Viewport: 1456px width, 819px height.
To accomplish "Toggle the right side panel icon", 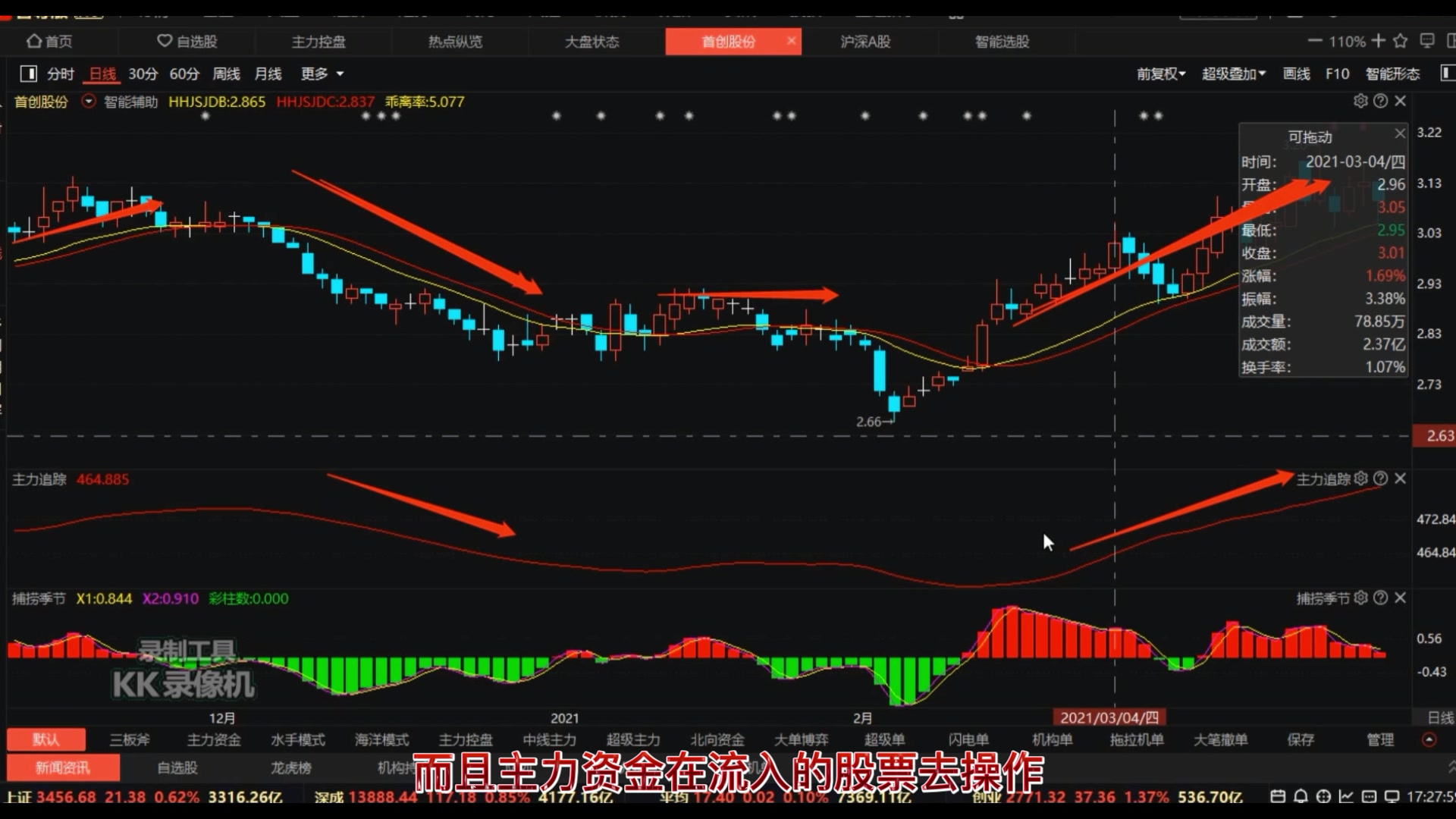I will [x=1447, y=74].
